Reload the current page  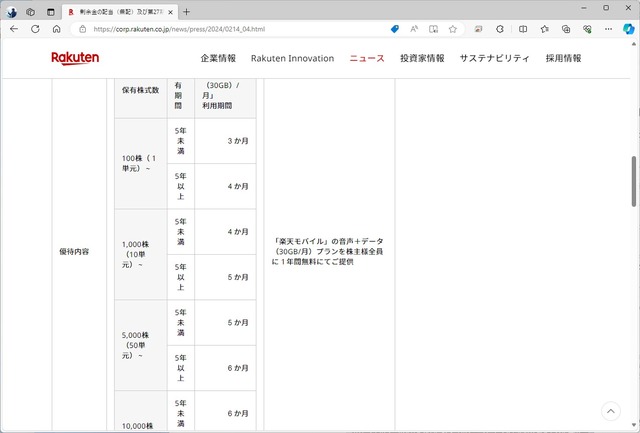click(36, 29)
